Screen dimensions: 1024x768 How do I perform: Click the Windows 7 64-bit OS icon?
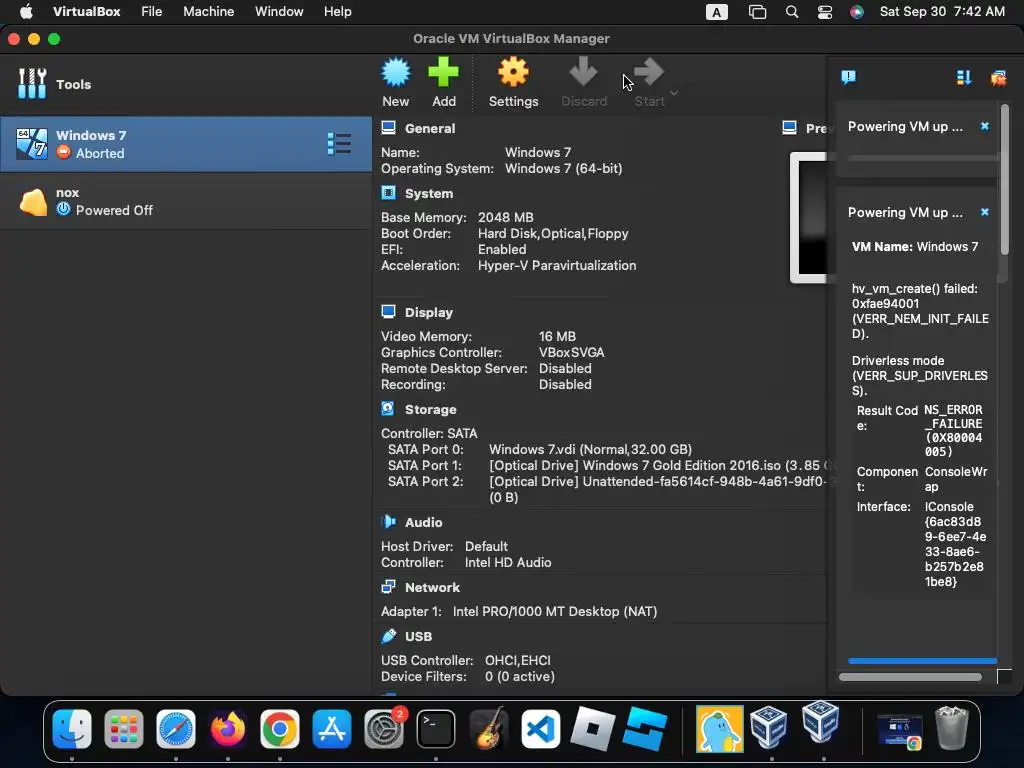click(x=31, y=144)
